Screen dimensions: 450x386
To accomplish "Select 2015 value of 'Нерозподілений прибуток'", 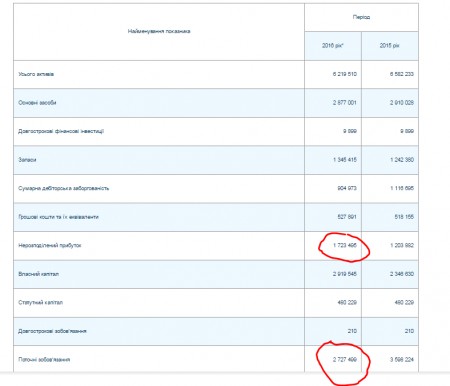I will point(402,245).
